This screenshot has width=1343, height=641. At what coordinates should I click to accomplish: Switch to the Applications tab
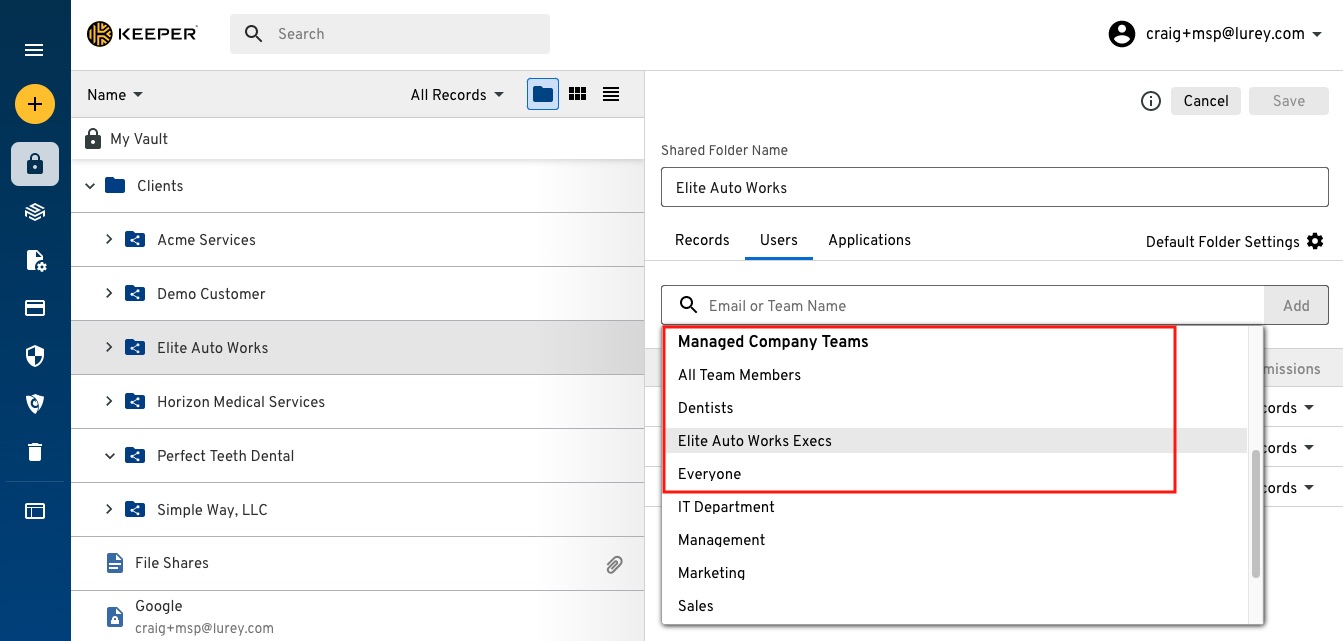870,240
